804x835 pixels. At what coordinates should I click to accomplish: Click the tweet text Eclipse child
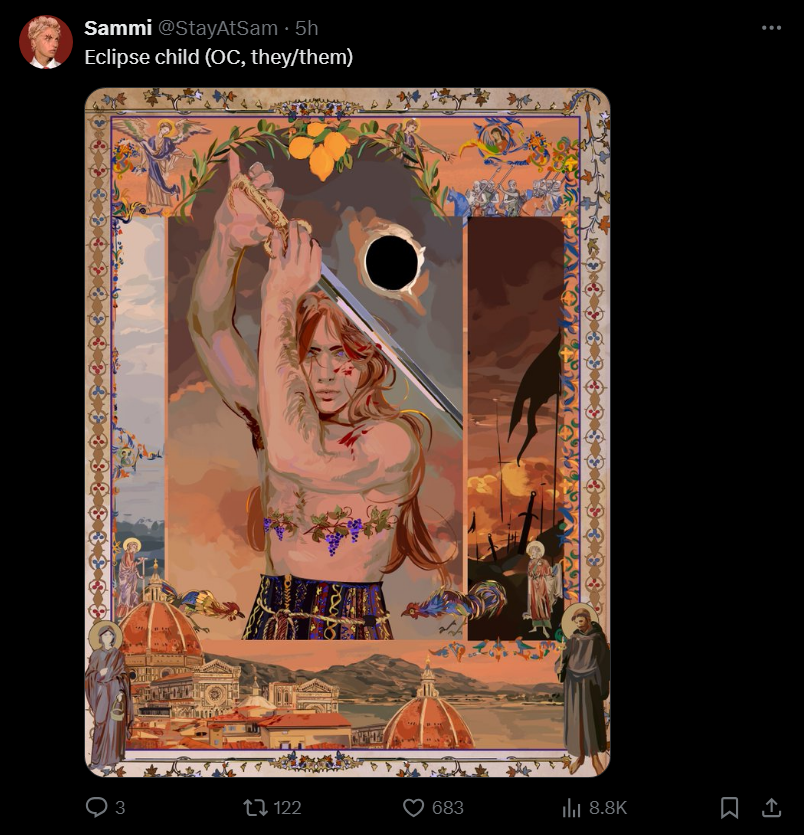tap(142, 57)
